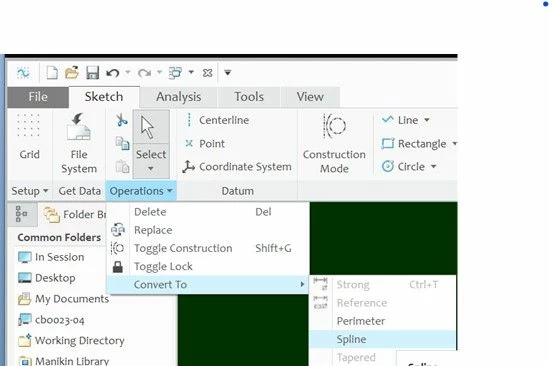The width and height of the screenshot is (549, 366).
Task: Select the Circle tool
Action: (x=403, y=166)
